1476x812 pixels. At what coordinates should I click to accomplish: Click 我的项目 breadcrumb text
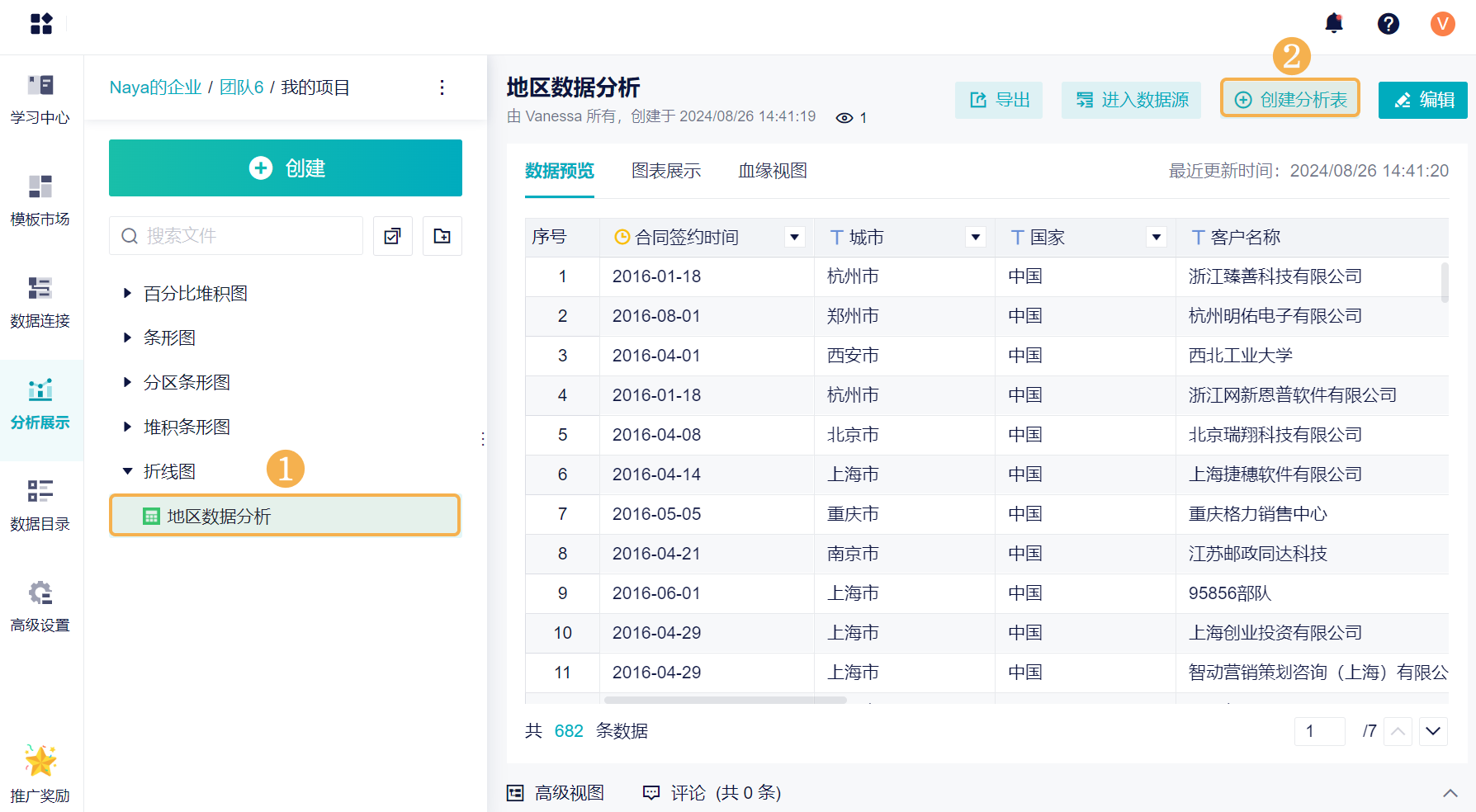pos(315,87)
